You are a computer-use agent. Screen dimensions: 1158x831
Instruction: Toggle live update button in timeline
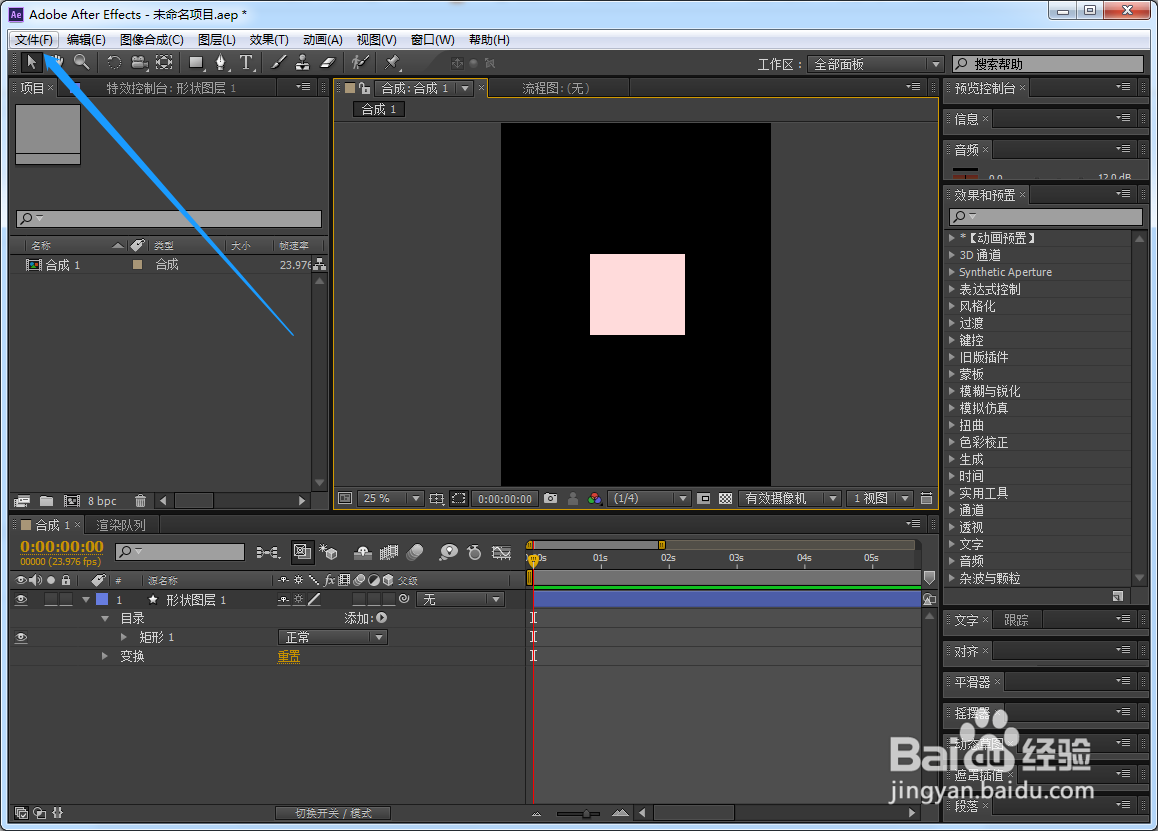pos(301,552)
